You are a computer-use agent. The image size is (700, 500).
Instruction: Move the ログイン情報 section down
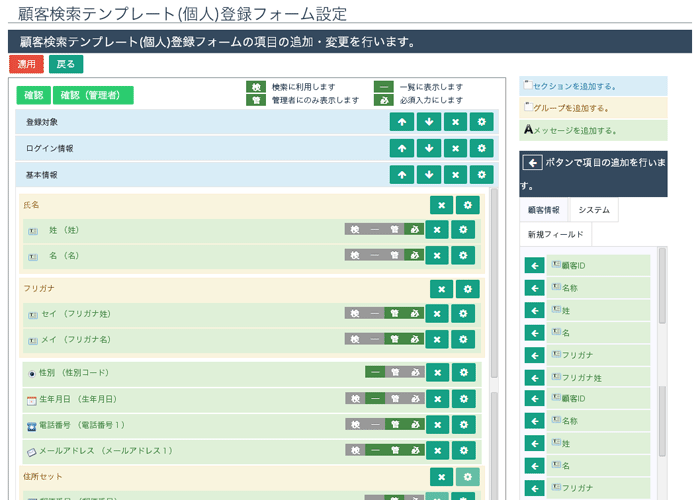point(428,148)
